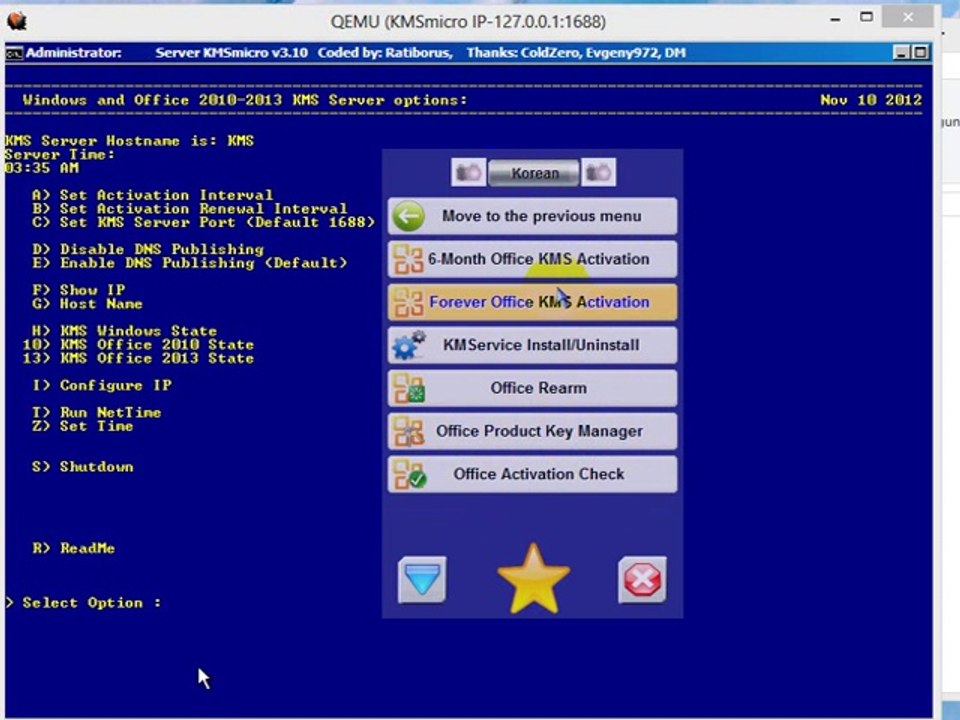The image size is (960, 720).
Task: Click the gold star icon
Action: [533, 579]
